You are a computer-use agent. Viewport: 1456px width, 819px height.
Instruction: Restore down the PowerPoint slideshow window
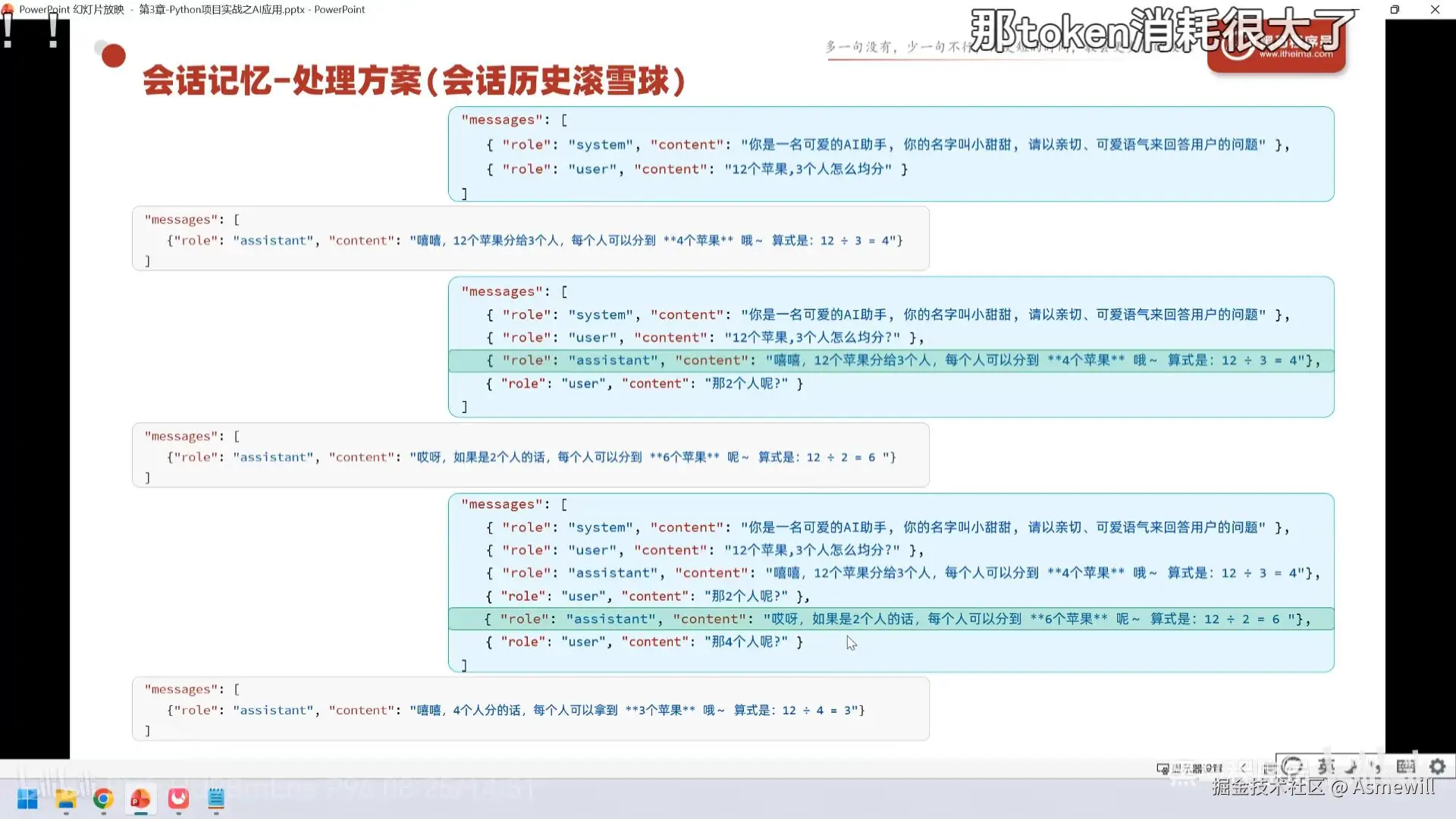1395,10
